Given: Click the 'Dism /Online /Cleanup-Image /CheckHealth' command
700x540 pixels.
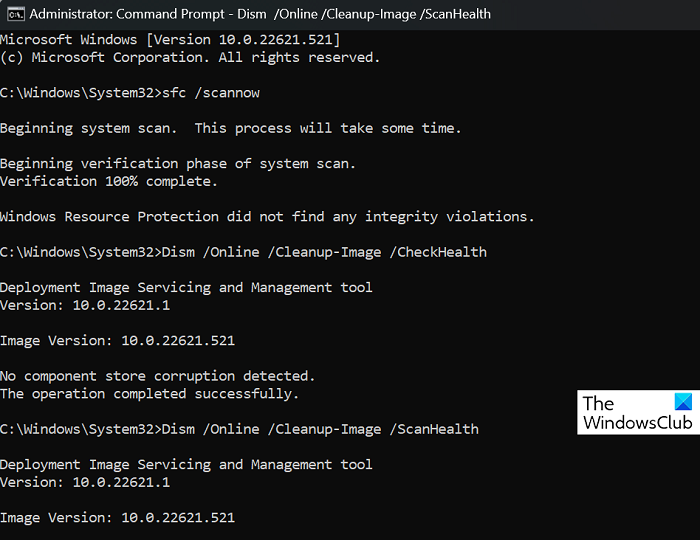Looking at the screenshot, I should pos(323,252).
